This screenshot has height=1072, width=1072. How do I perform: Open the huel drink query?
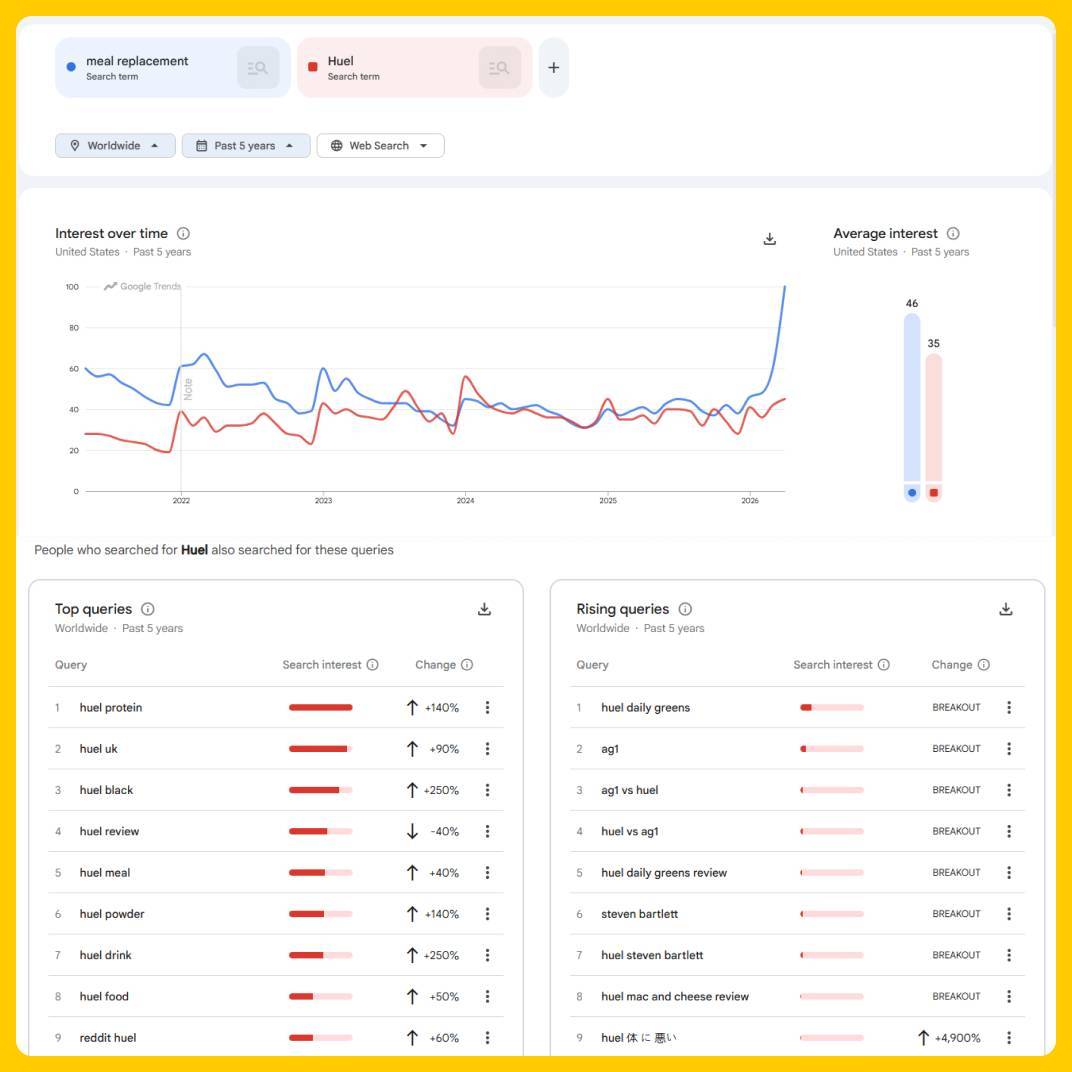[x=105, y=955]
